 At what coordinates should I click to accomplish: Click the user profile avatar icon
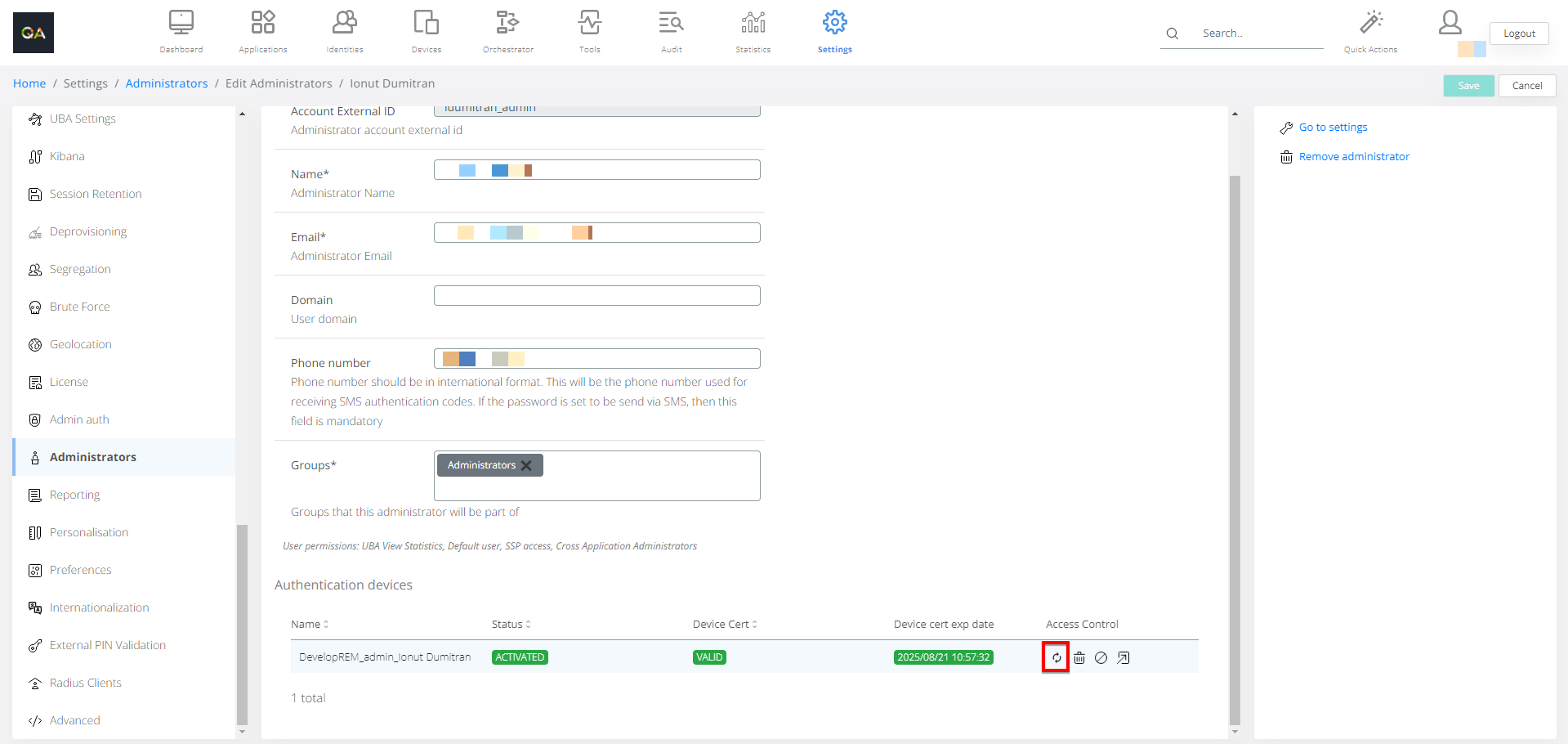[1450, 23]
